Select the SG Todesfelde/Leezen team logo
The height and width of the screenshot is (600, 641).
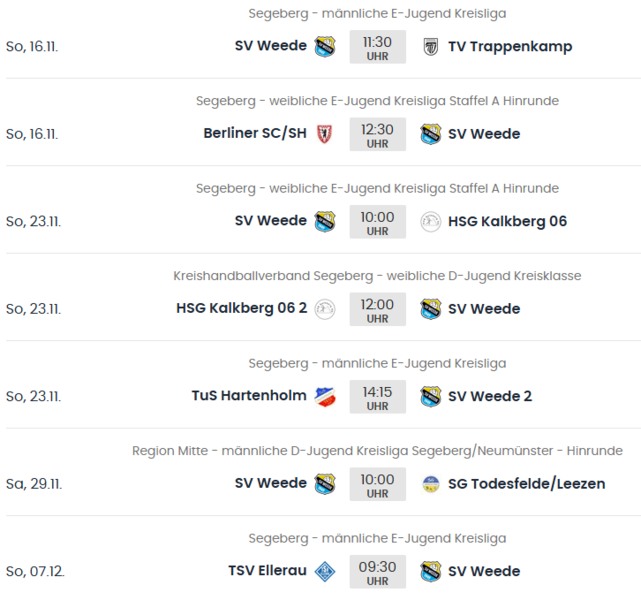pyautogui.click(x=431, y=484)
